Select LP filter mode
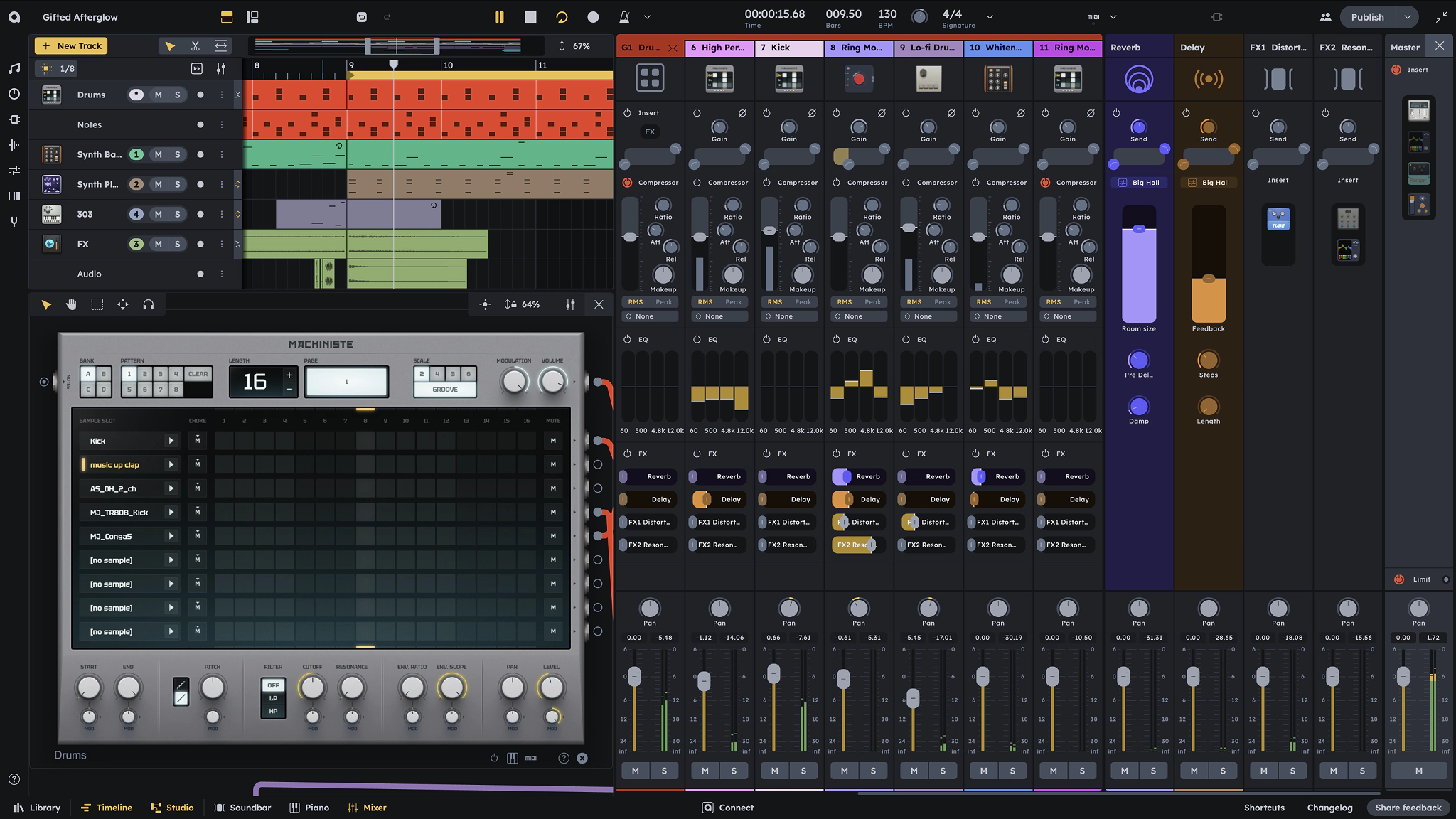Screen dimensions: 1456x819 [273, 698]
